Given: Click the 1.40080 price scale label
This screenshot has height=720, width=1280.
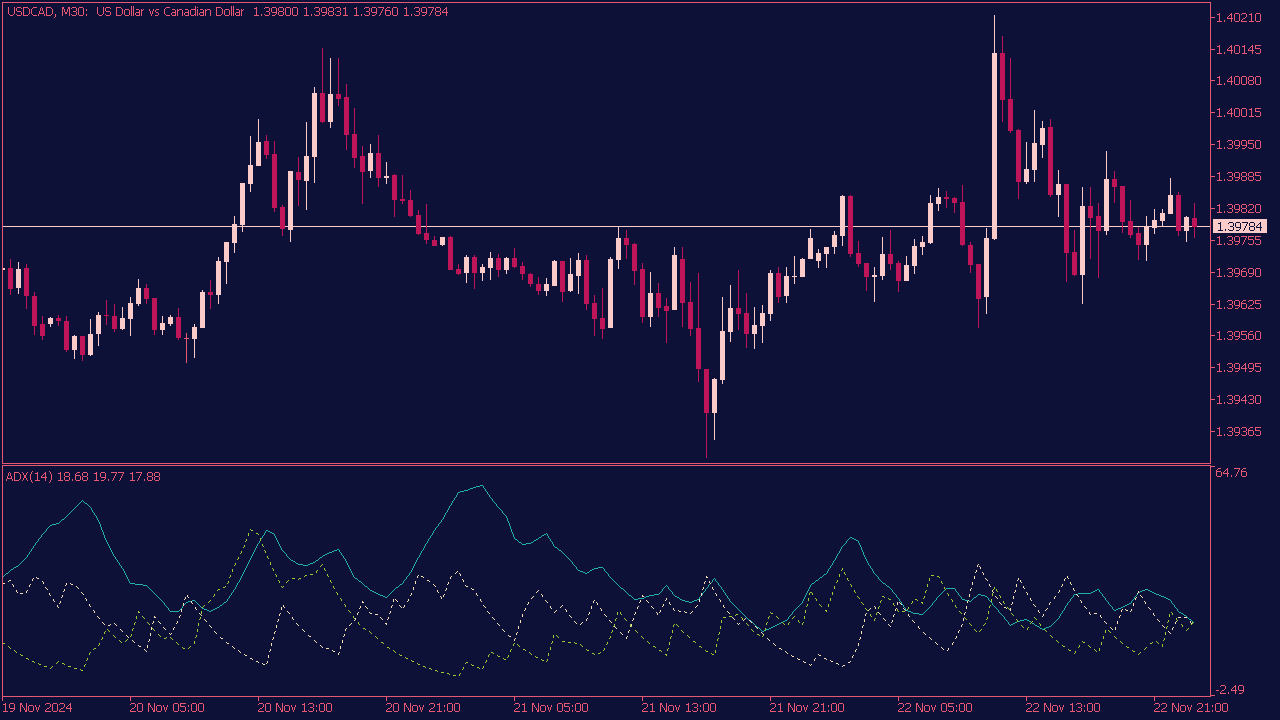Looking at the screenshot, I should [1237, 80].
